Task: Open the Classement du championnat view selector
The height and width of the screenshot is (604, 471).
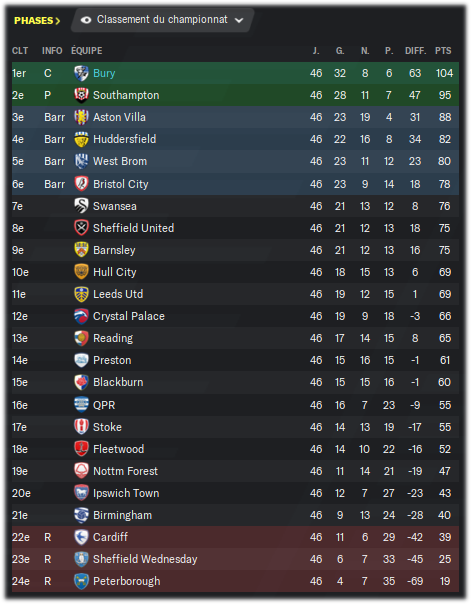Action: [162, 20]
